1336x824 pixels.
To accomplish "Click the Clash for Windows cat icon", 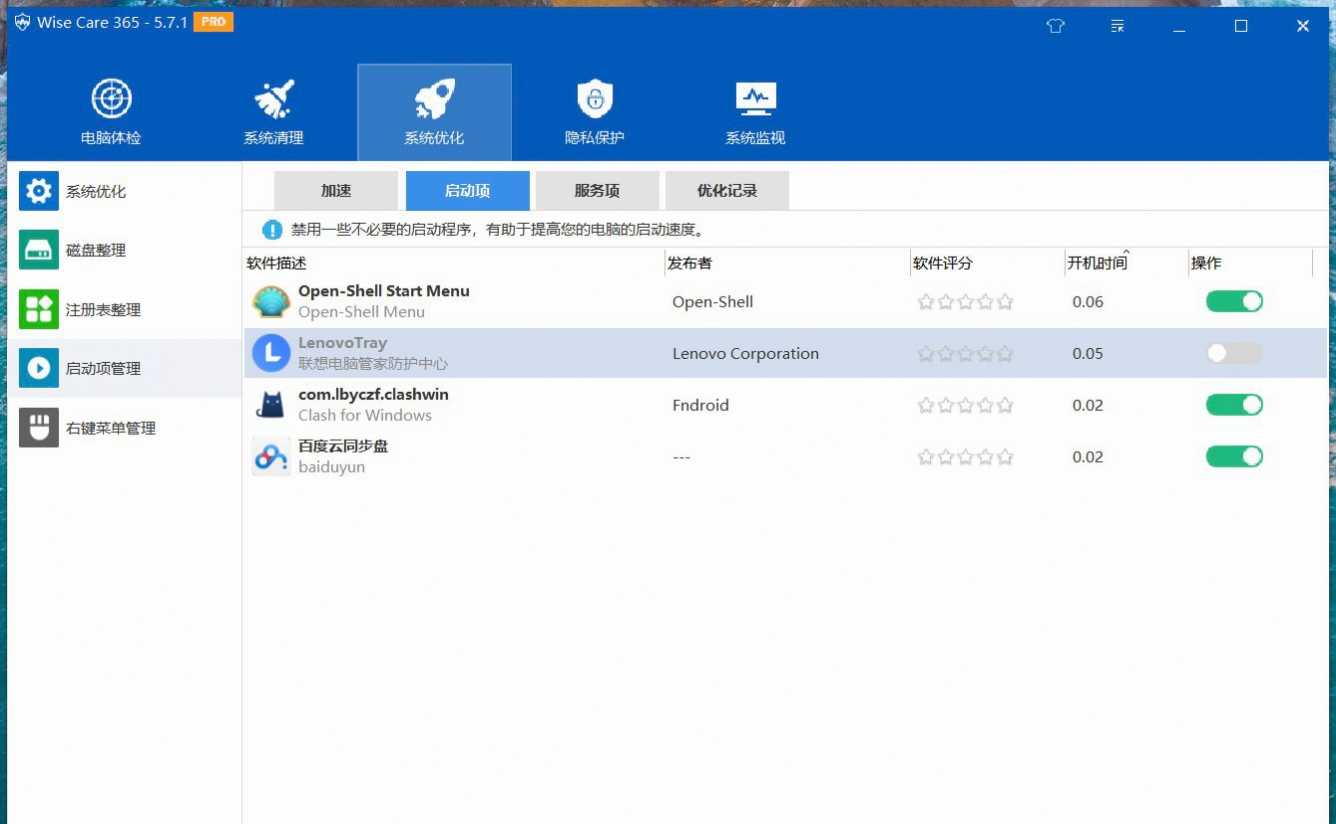I will coord(271,405).
